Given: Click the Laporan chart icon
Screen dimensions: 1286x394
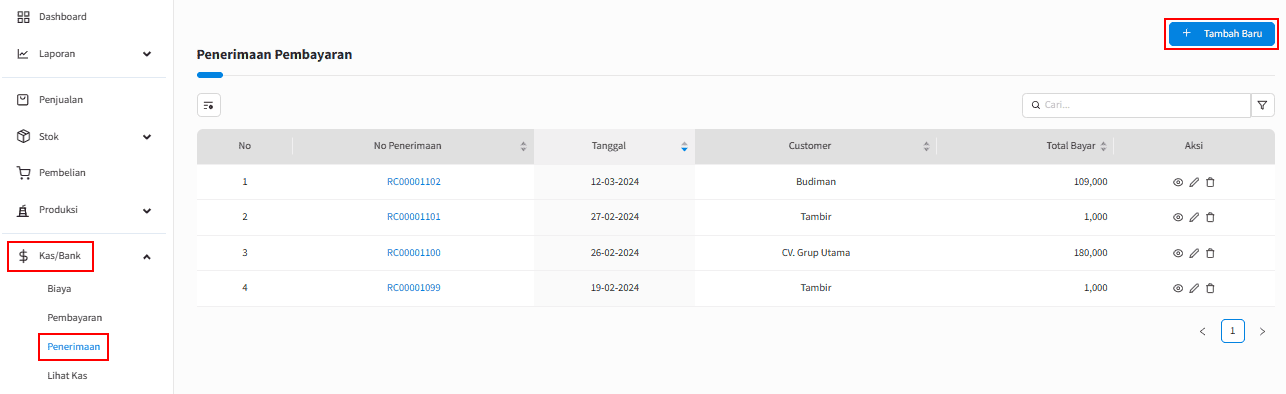Looking at the screenshot, I should (23, 54).
